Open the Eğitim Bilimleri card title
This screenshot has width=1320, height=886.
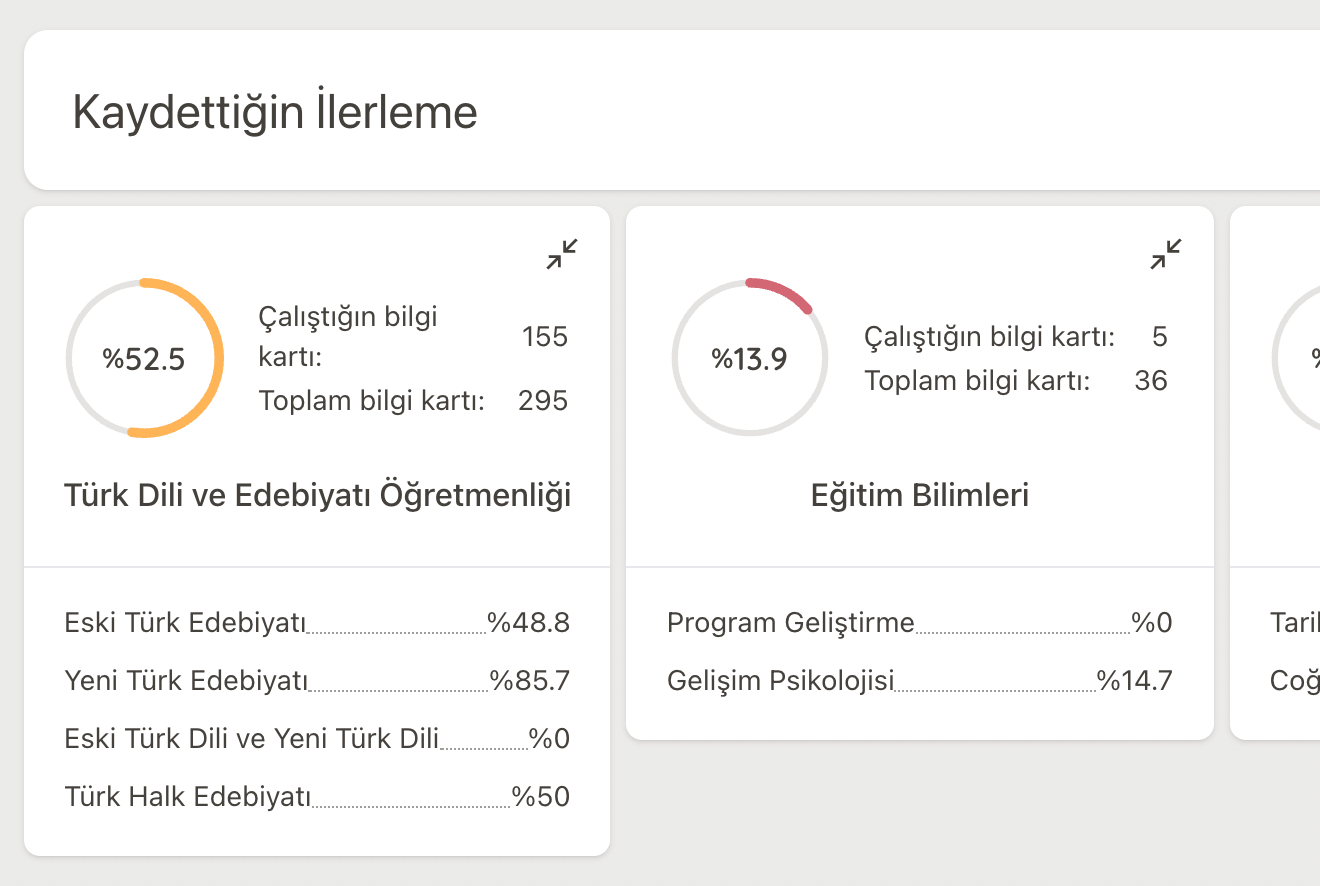[x=920, y=495]
